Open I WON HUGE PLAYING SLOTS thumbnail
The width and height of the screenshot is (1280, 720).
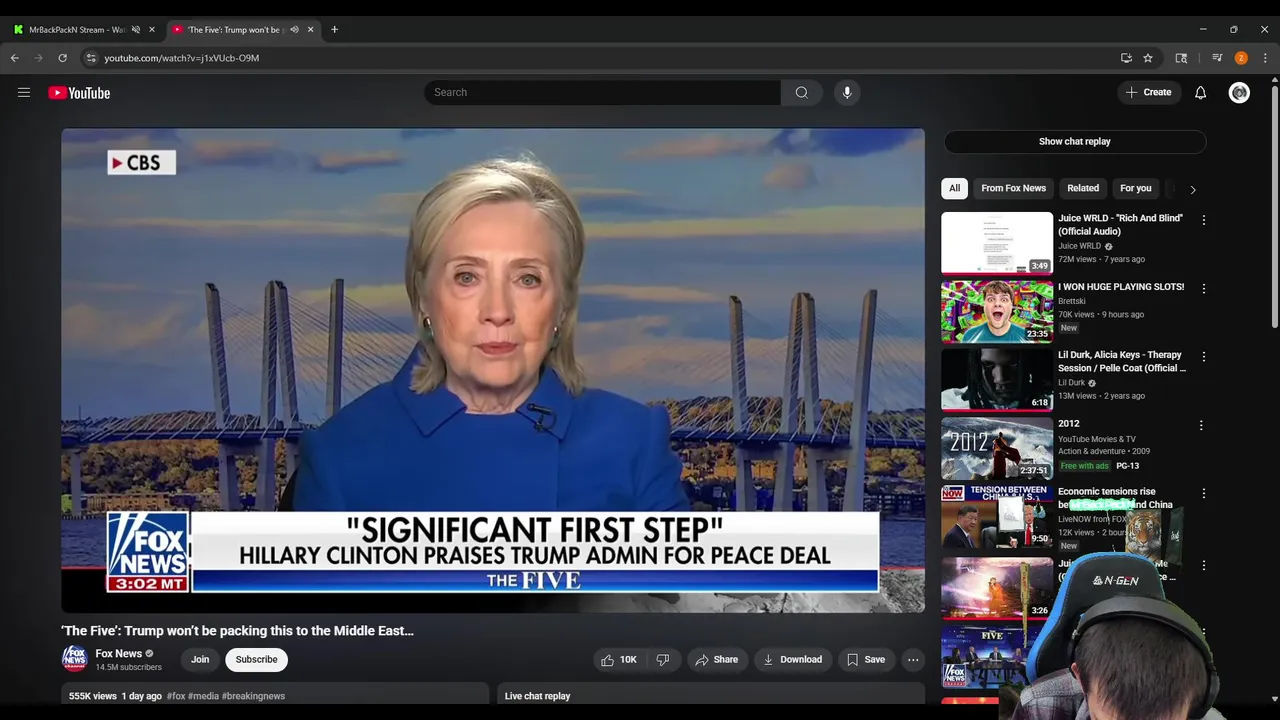pyautogui.click(x=997, y=311)
